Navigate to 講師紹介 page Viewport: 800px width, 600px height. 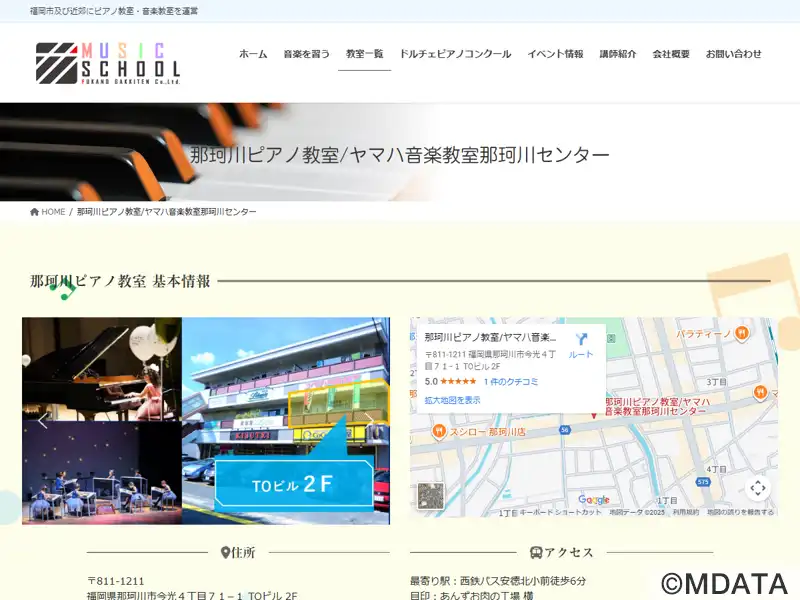(618, 54)
